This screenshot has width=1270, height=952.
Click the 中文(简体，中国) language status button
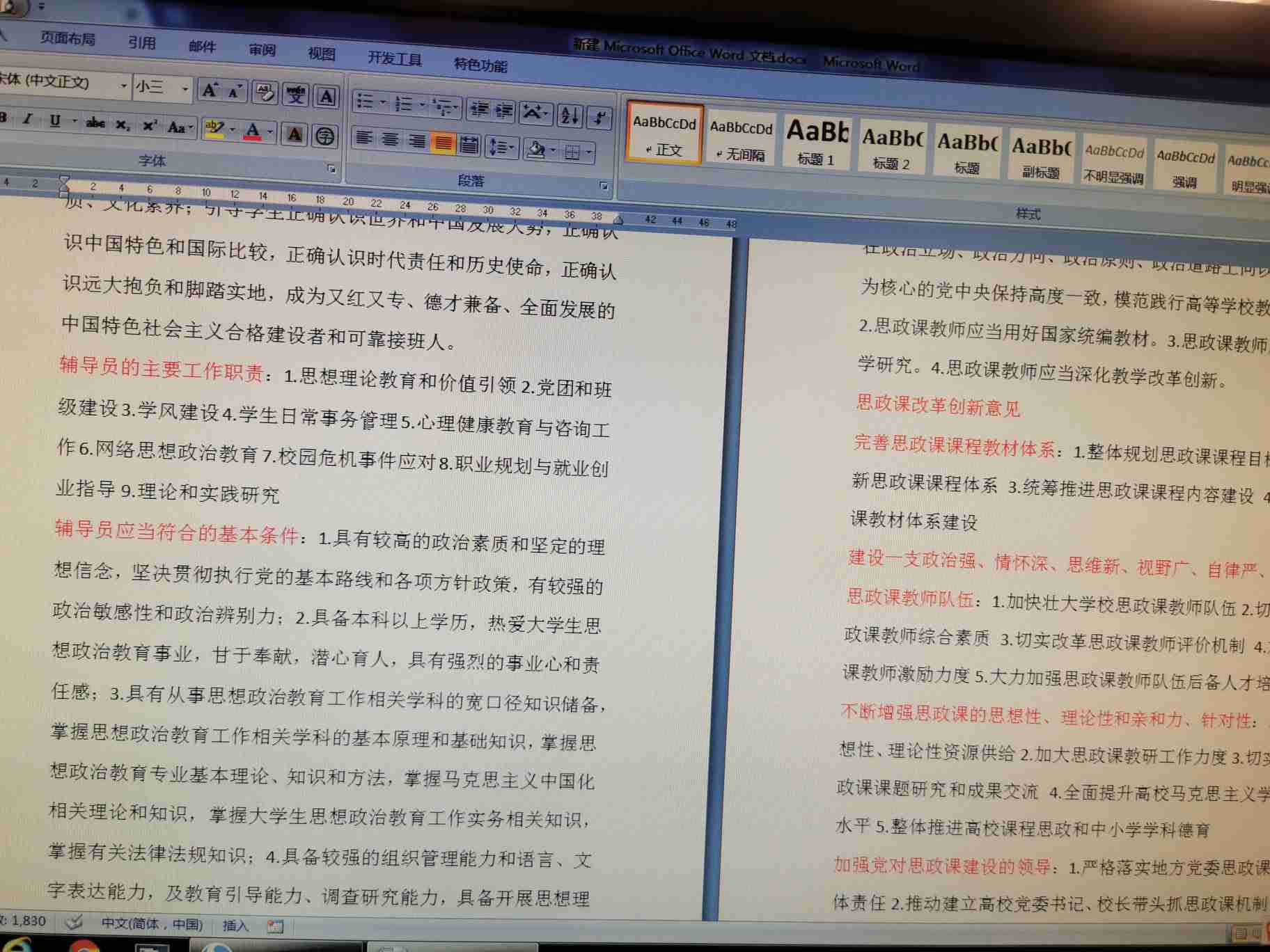coord(152,924)
